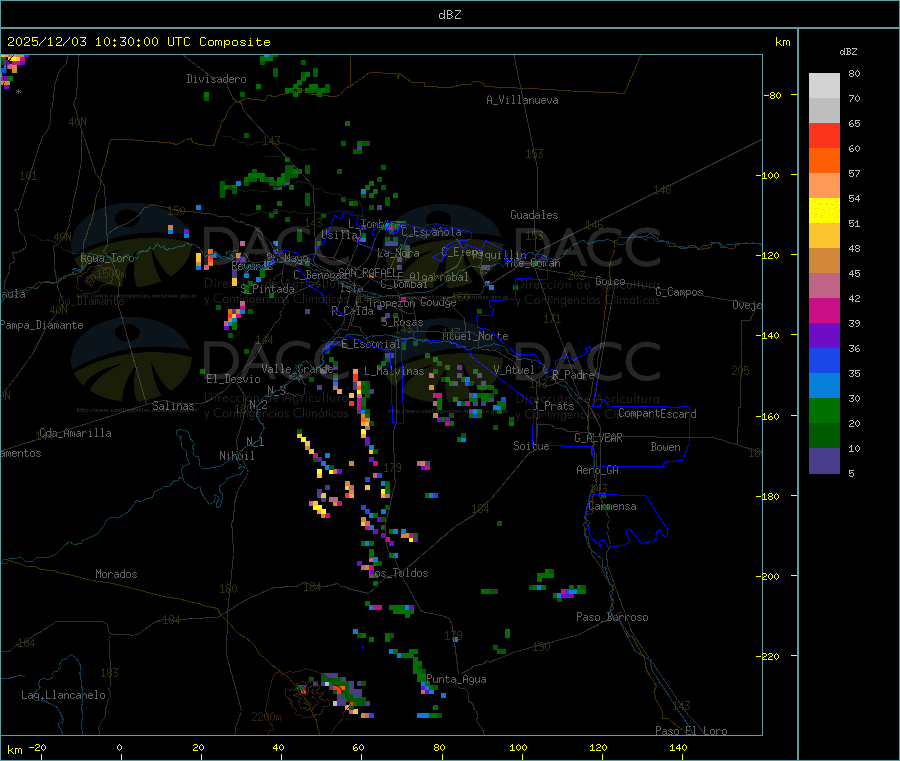Image resolution: width=900 pixels, height=761 pixels.
Task: Click the 'L_Malvinas' location label
Action: [x=394, y=371]
